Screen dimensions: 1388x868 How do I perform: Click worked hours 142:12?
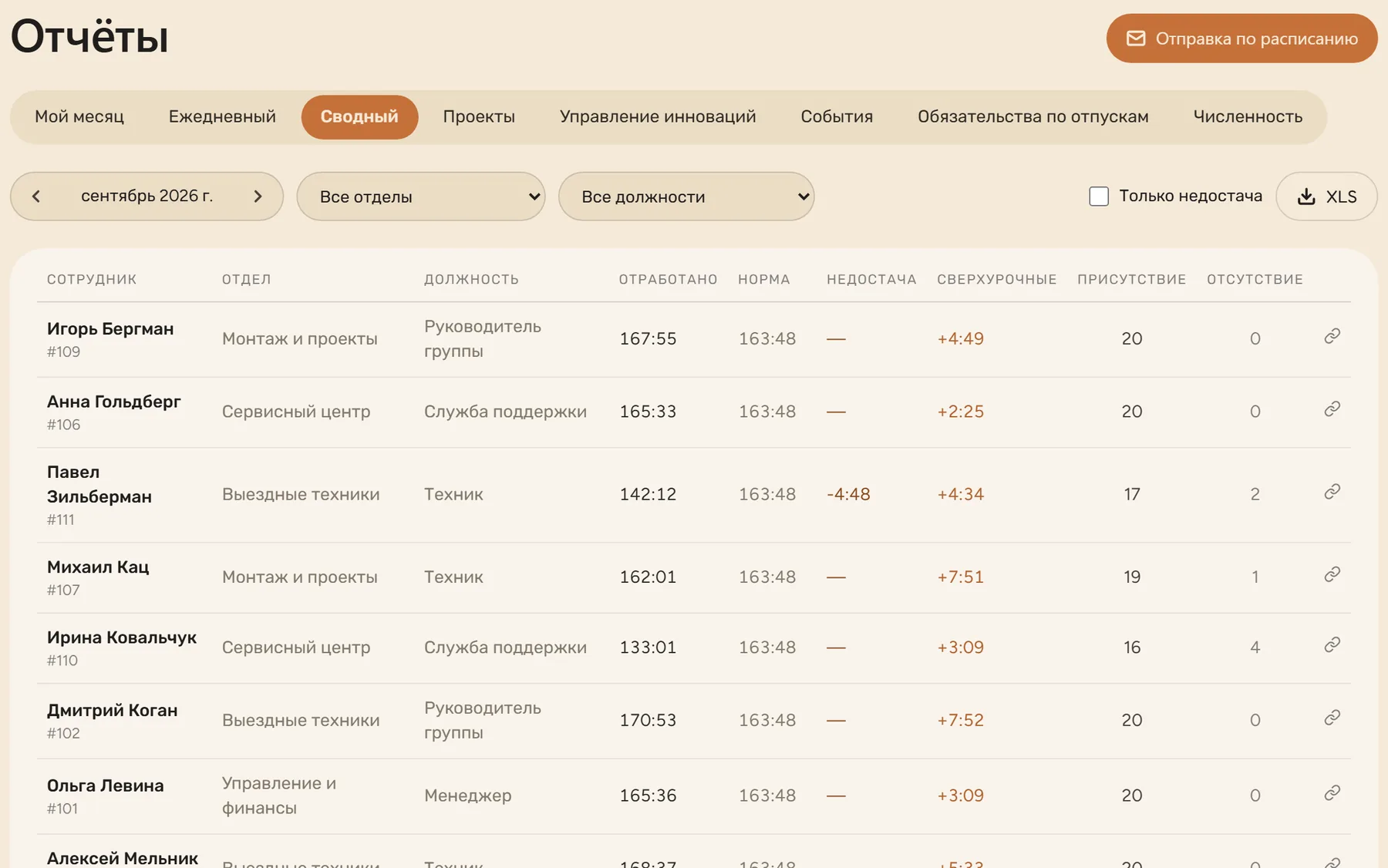tap(648, 494)
